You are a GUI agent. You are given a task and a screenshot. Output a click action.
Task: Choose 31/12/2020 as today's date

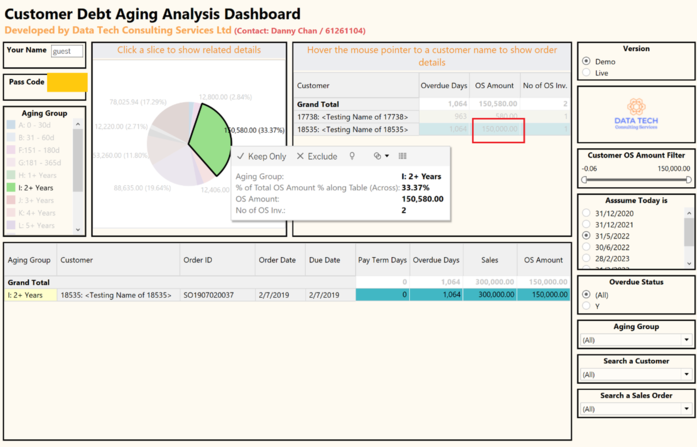[587, 214]
